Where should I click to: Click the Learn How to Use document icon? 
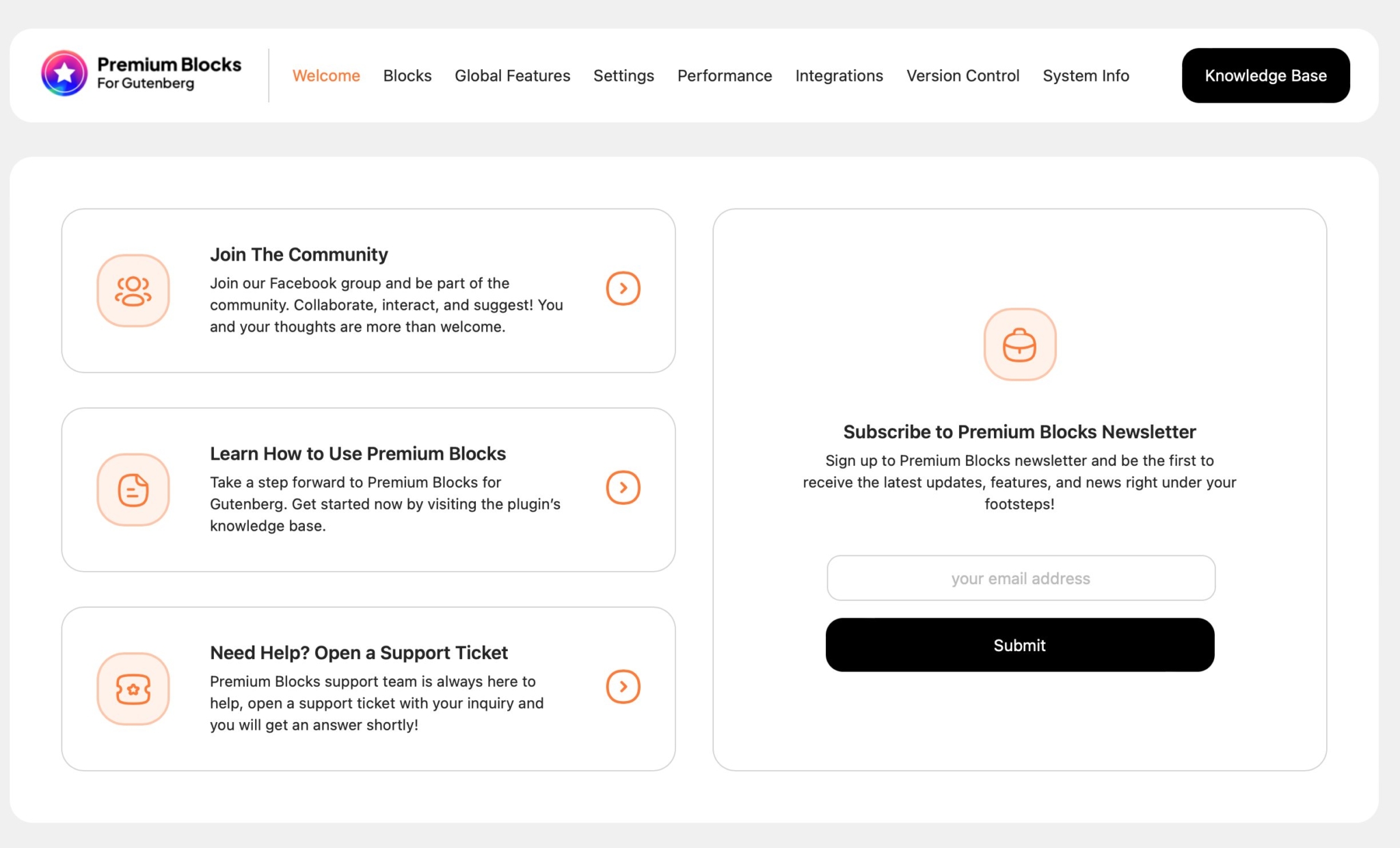coord(133,490)
